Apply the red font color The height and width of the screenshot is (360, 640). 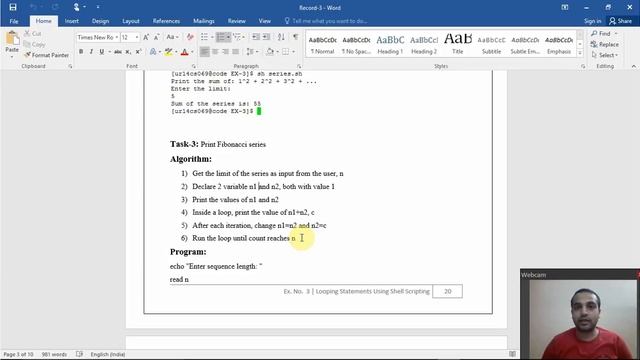pyautogui.click(x=184, y=52)
